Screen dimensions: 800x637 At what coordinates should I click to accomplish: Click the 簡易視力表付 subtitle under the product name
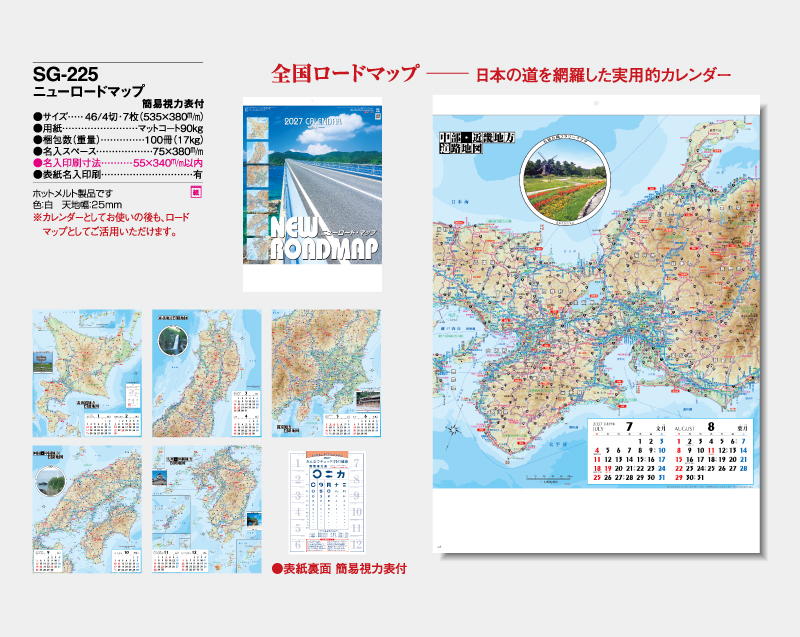click(173, 104)
